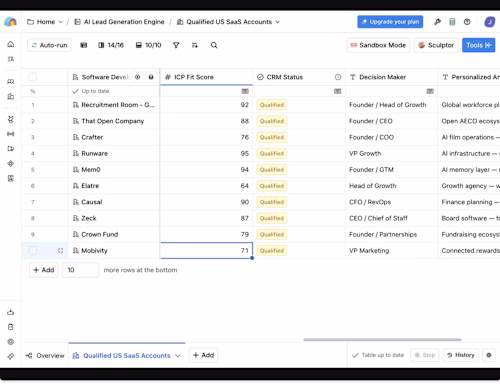Expand the Mobivity row with expand icon

(60, 251)
